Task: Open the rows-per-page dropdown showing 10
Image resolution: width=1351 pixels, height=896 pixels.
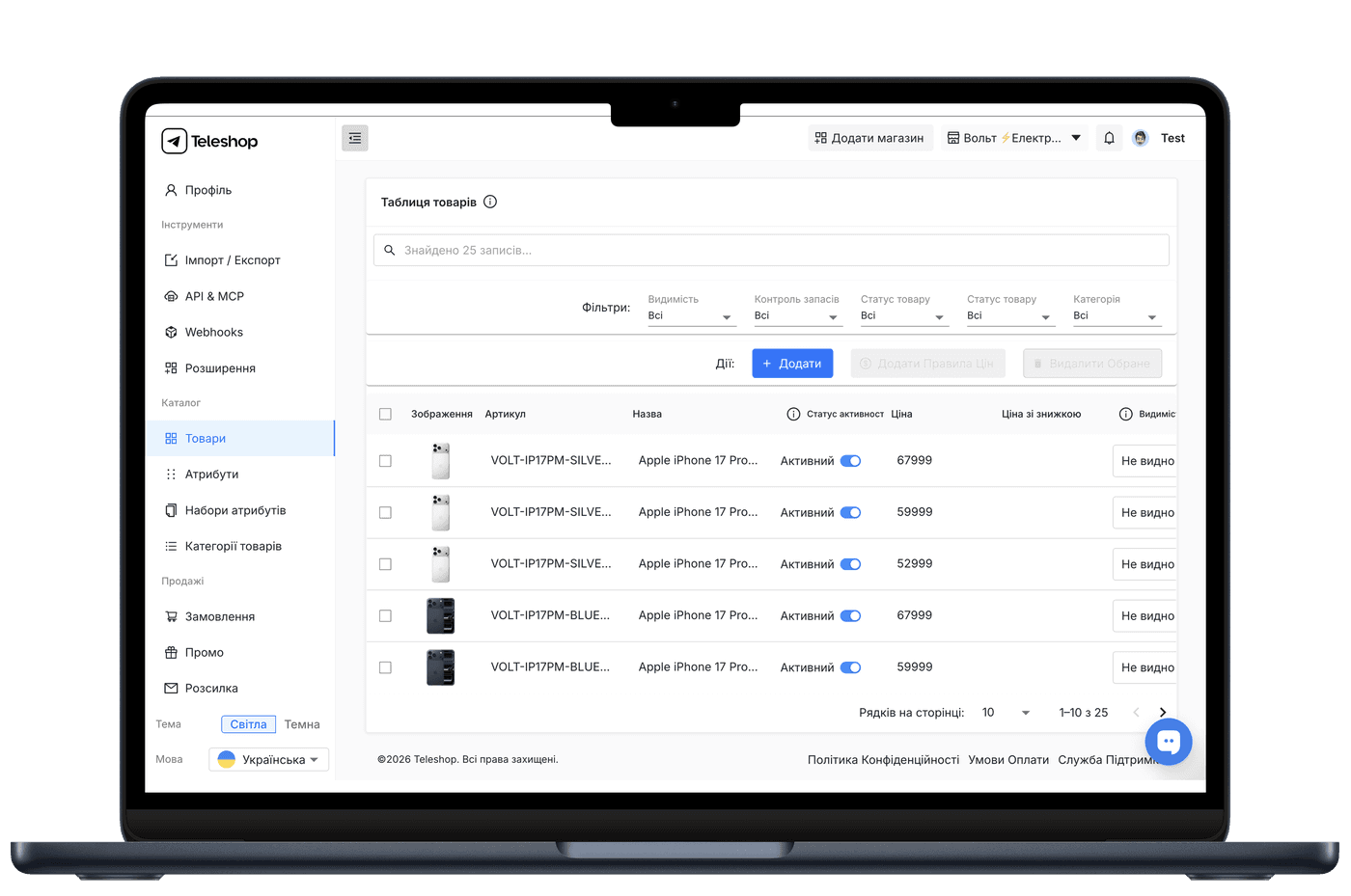Action: pyautogui.click(x=1006, y=713)
